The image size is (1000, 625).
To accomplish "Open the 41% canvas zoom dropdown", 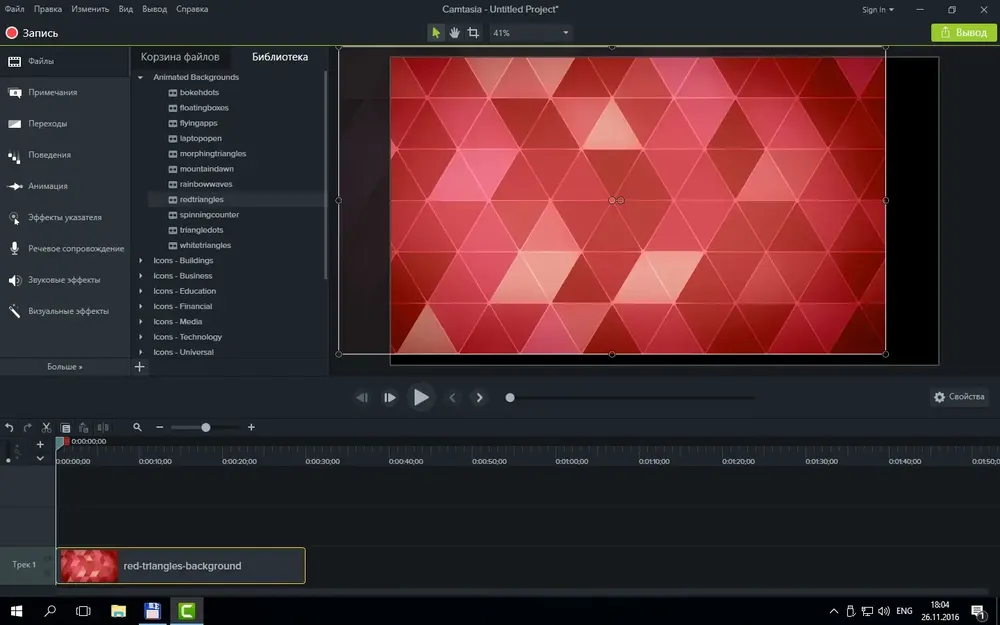I will tap(530, 33).
